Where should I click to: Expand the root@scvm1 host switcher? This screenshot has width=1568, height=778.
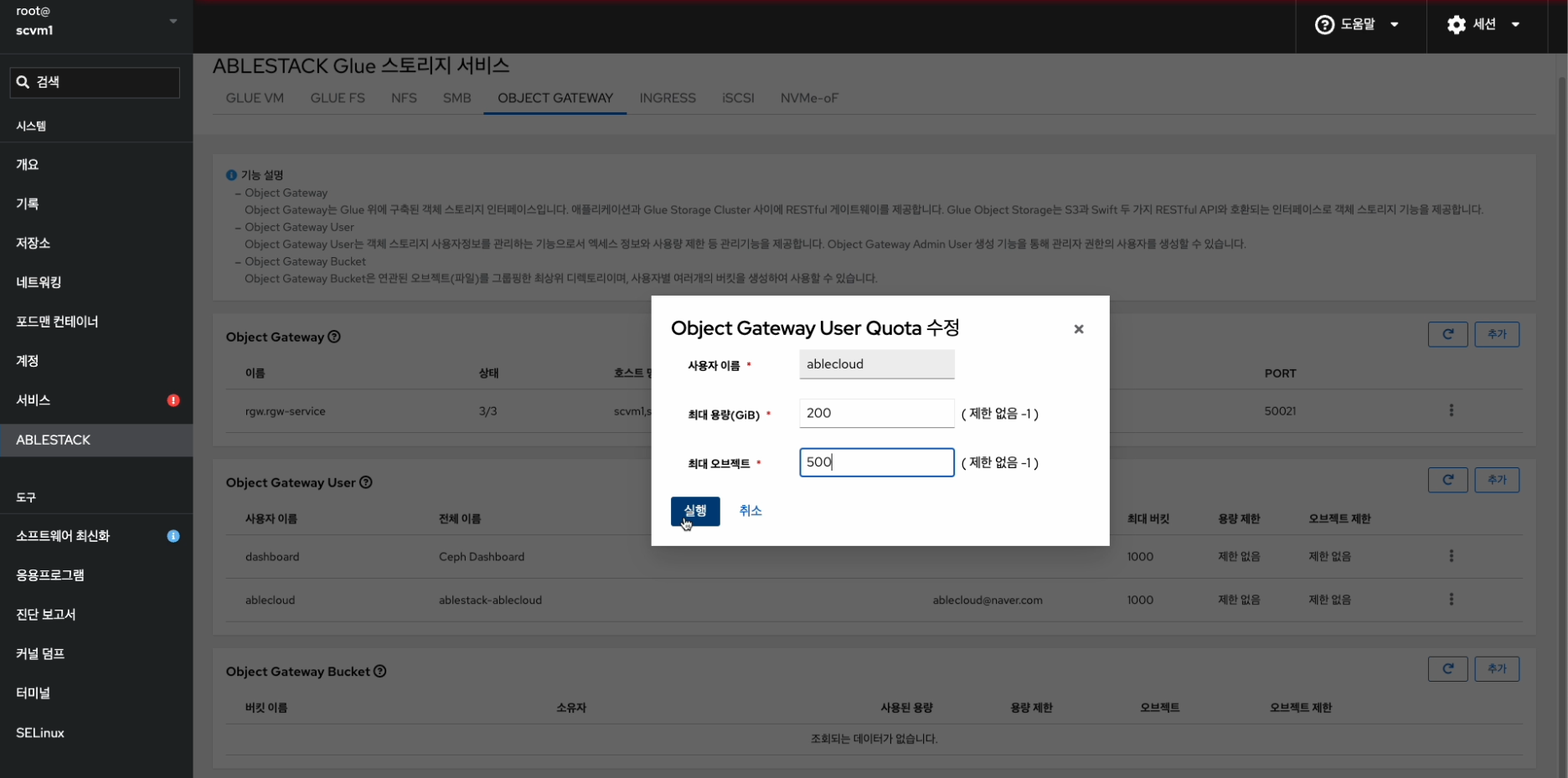[95, 21]
